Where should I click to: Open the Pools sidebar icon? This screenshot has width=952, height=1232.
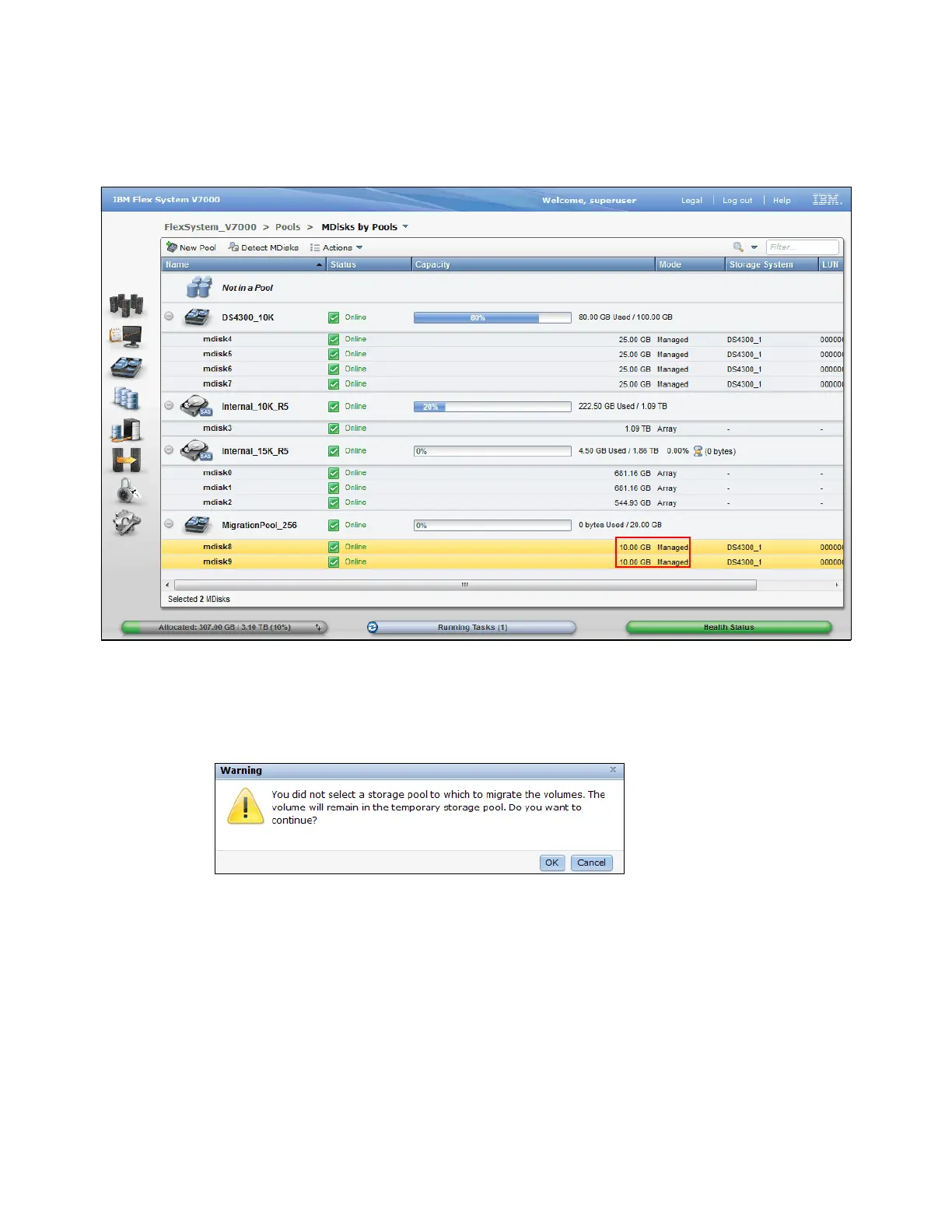(126, 367)
